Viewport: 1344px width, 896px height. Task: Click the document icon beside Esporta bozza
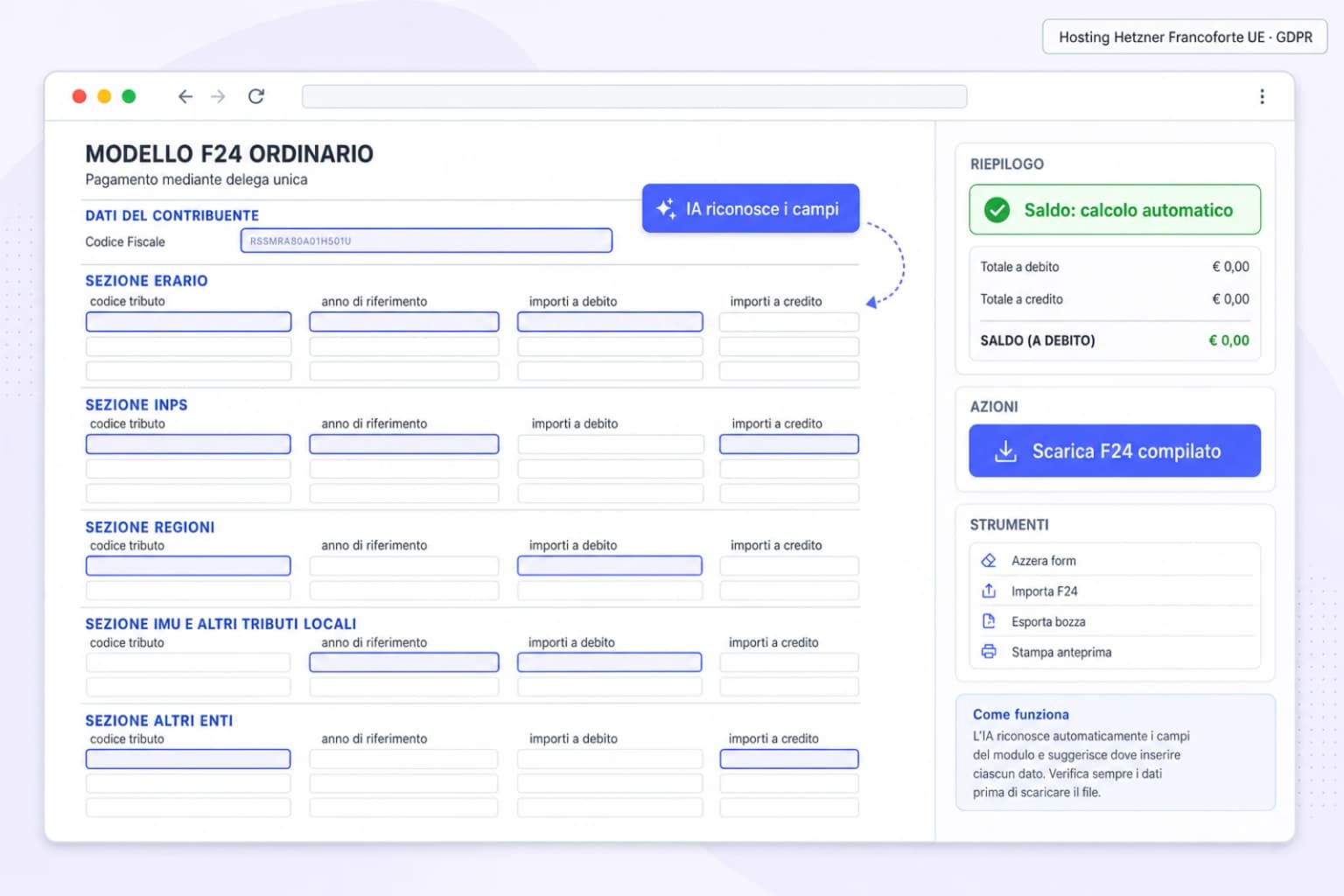[x=989, y=621]
